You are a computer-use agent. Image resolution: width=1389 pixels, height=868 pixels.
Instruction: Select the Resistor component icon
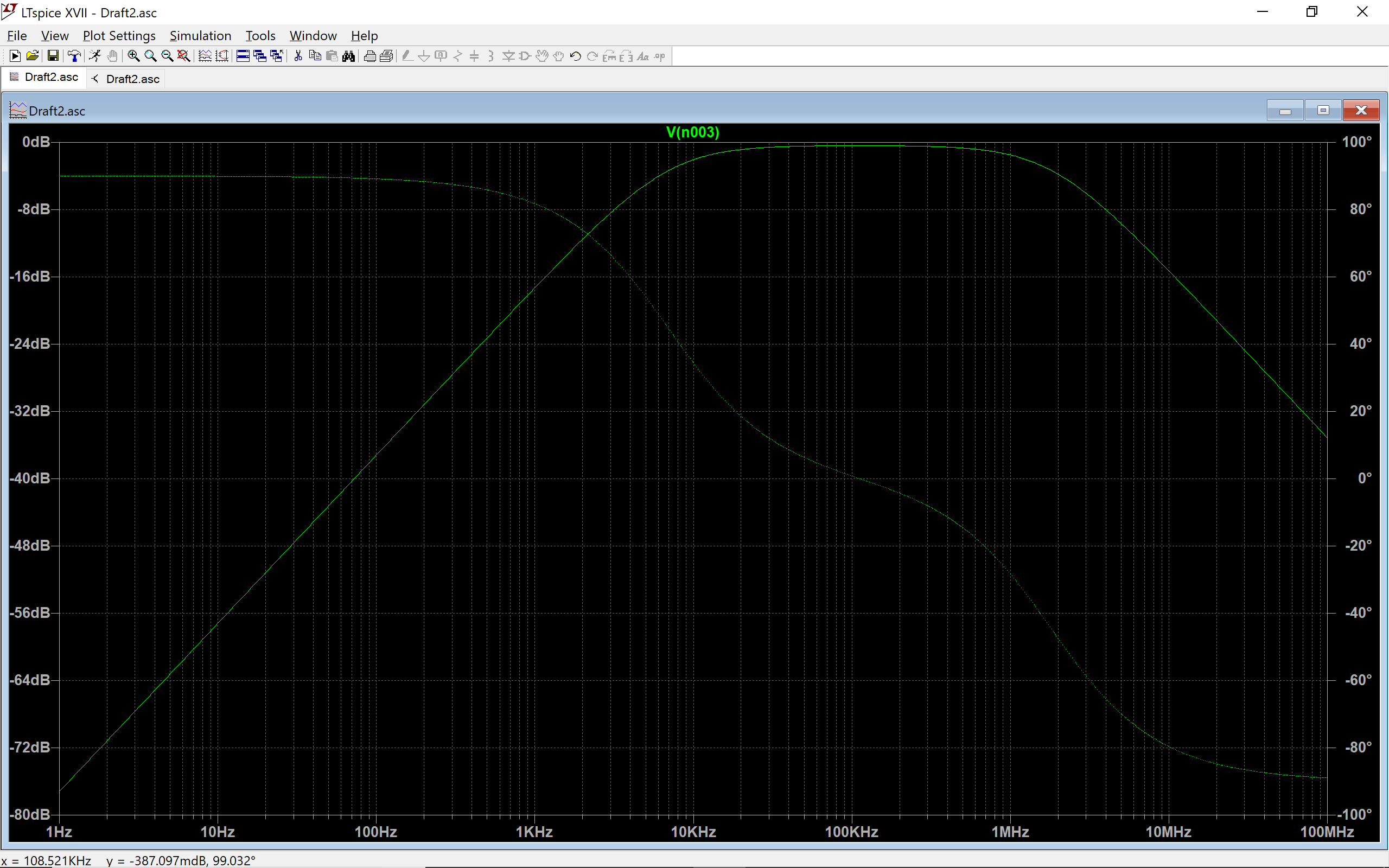click(x=457, y=56)
